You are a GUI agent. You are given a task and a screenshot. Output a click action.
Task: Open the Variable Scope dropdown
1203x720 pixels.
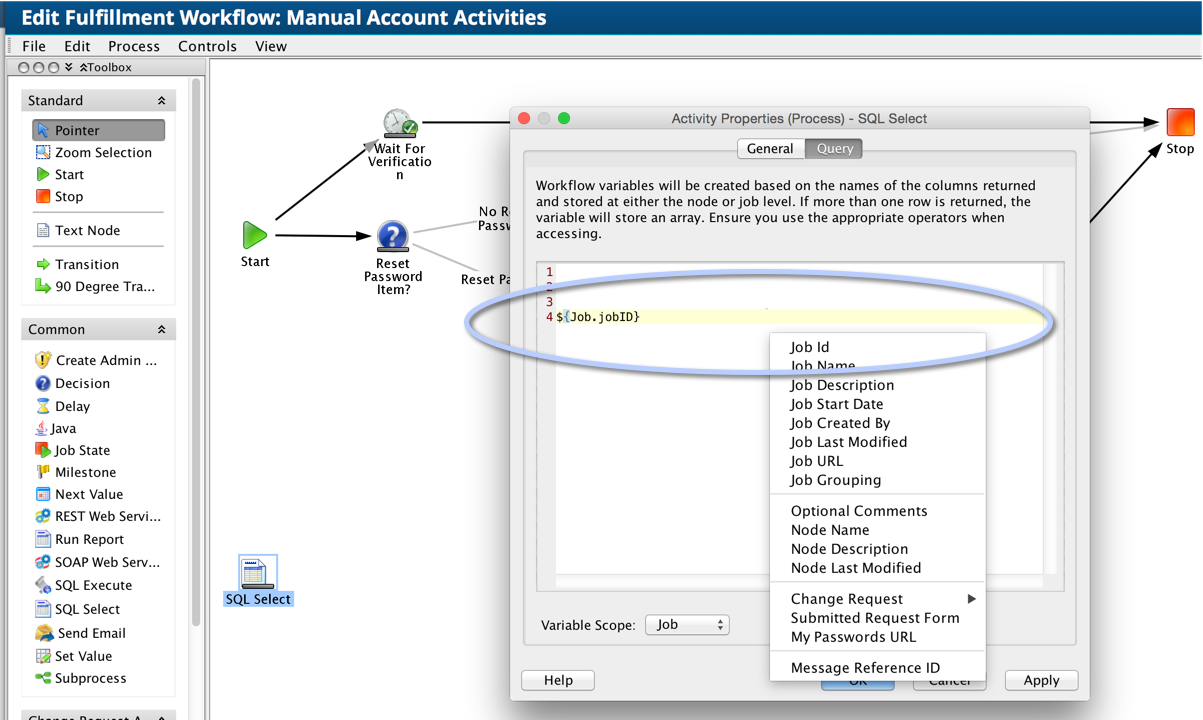point(687,625)
